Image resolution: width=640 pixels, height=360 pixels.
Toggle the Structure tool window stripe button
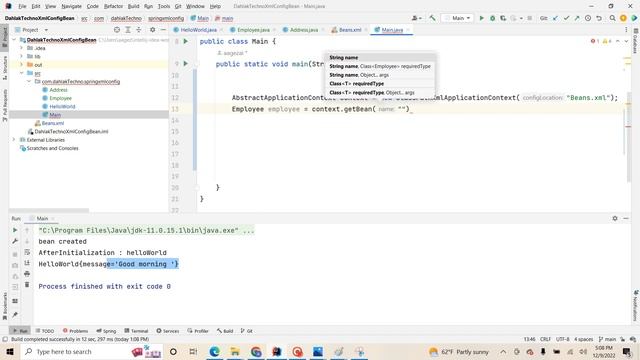(x=4, y=68)
